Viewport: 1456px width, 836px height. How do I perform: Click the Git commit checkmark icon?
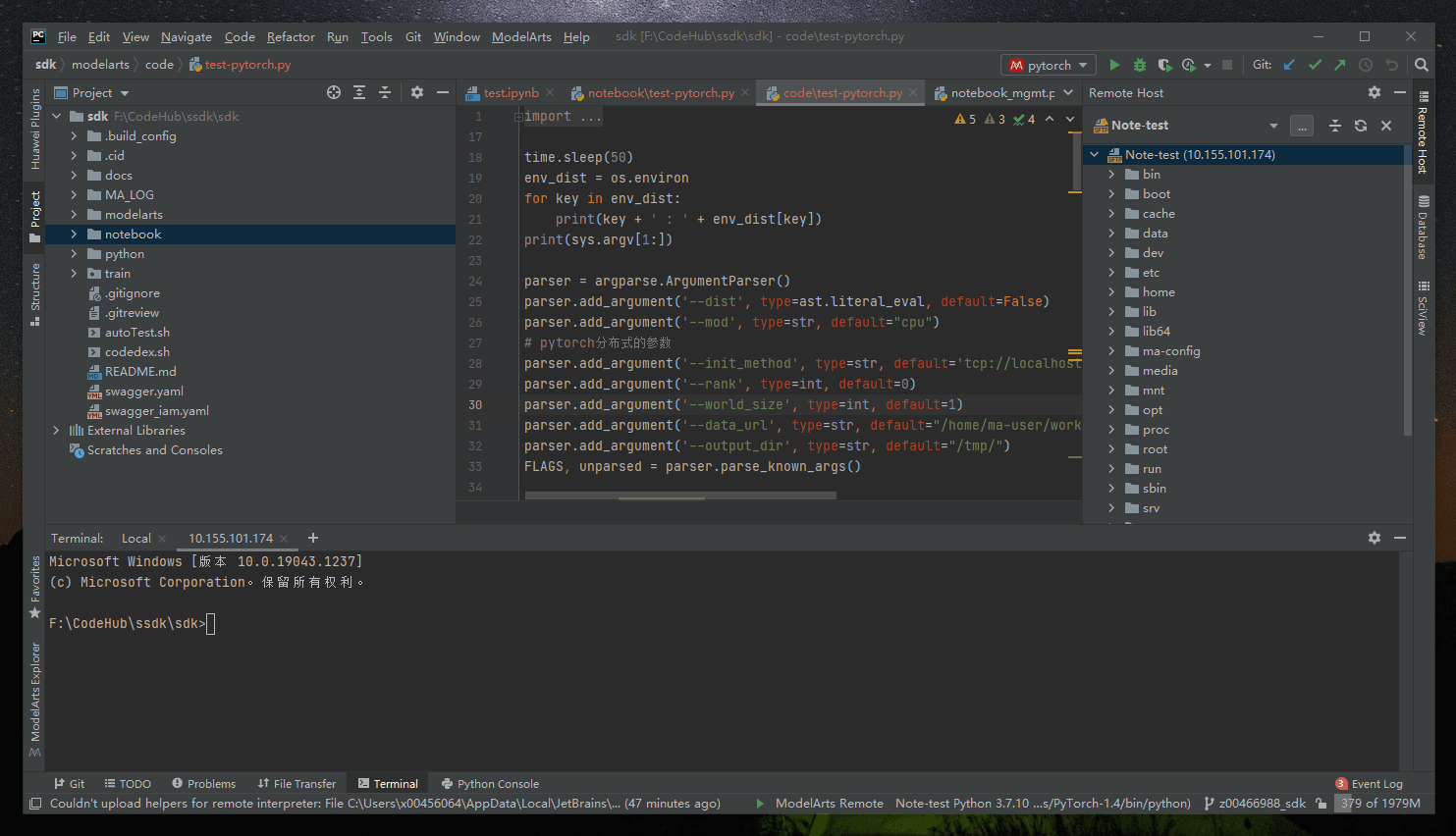[1315, 65]
